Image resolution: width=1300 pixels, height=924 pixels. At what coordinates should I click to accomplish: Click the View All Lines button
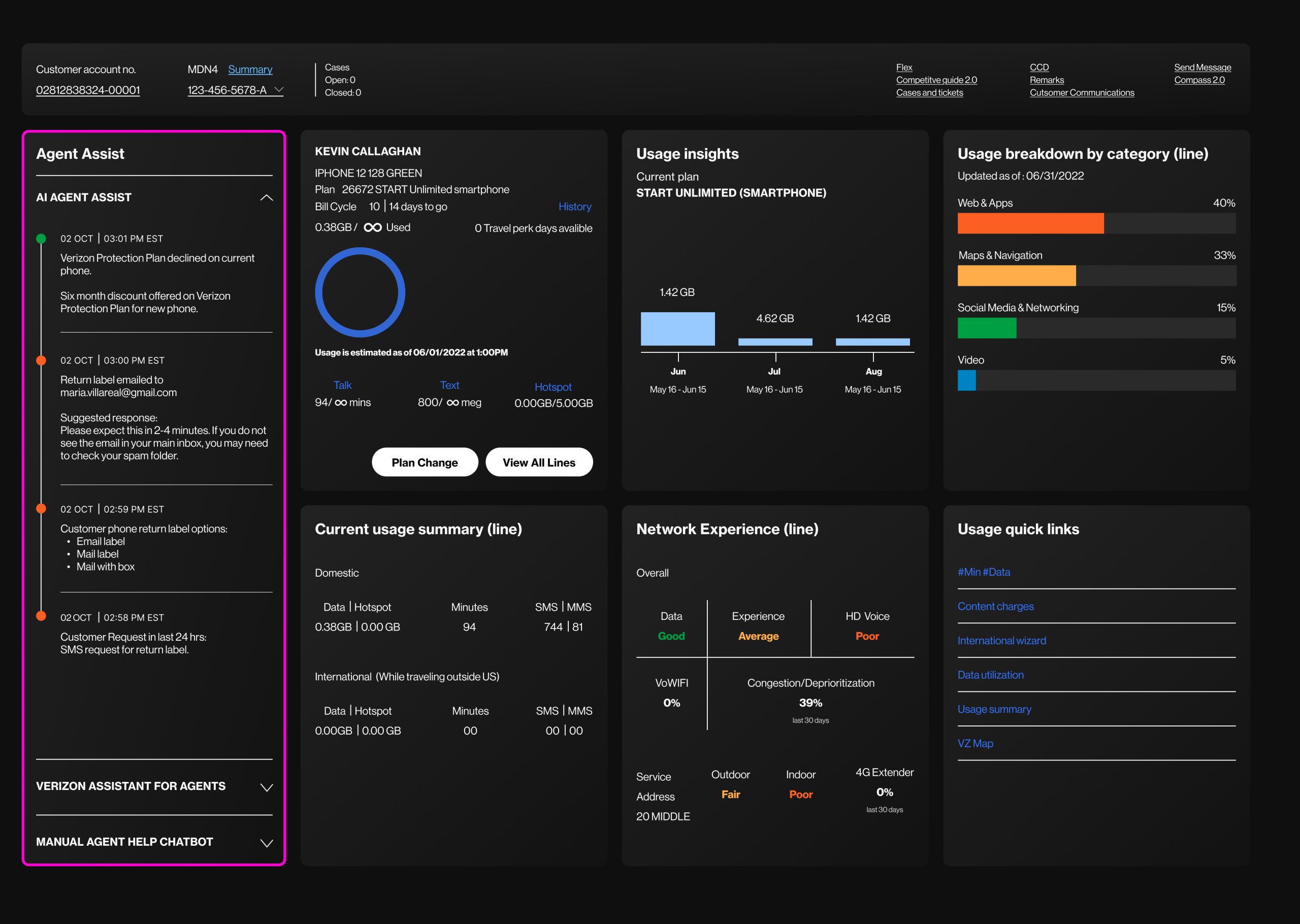tap(539, 462)
